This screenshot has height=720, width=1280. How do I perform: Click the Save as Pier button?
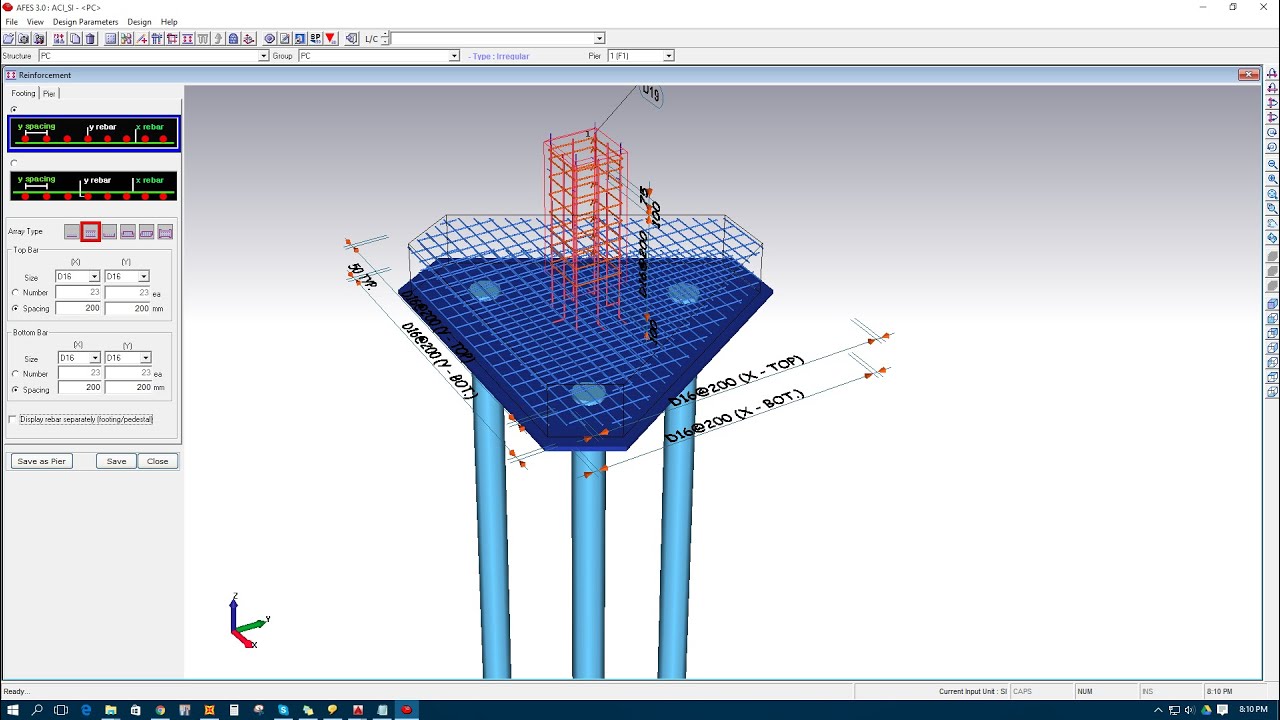[41, 461]
